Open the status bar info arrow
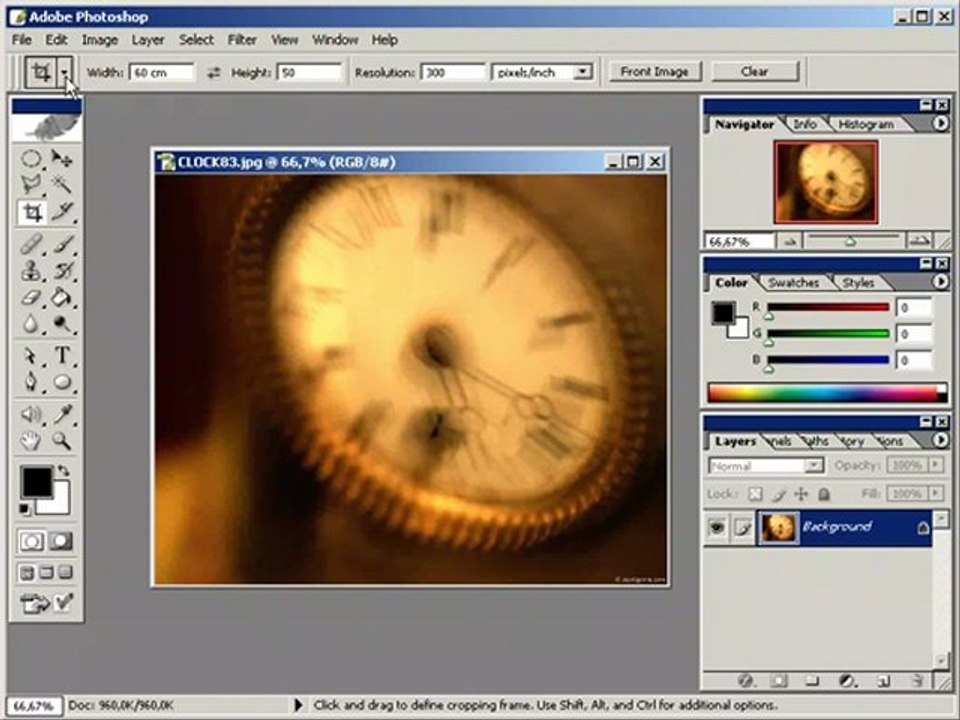This screenshot has height=720, width=960. tap(298, 705)
